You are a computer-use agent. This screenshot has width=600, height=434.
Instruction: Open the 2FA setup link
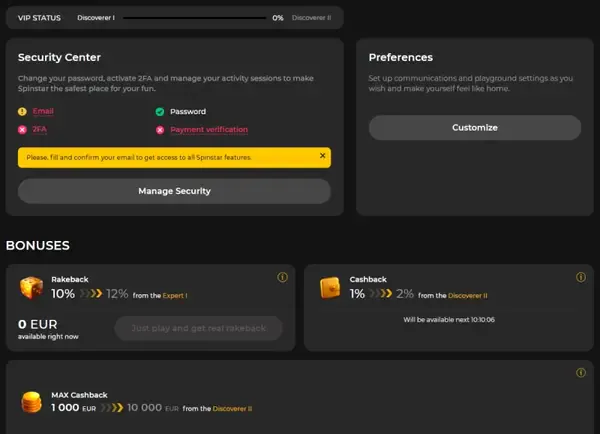40,129
